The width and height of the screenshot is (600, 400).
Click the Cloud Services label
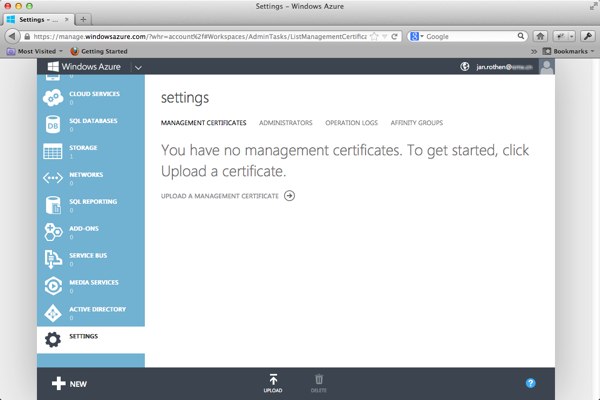[95, 94]
